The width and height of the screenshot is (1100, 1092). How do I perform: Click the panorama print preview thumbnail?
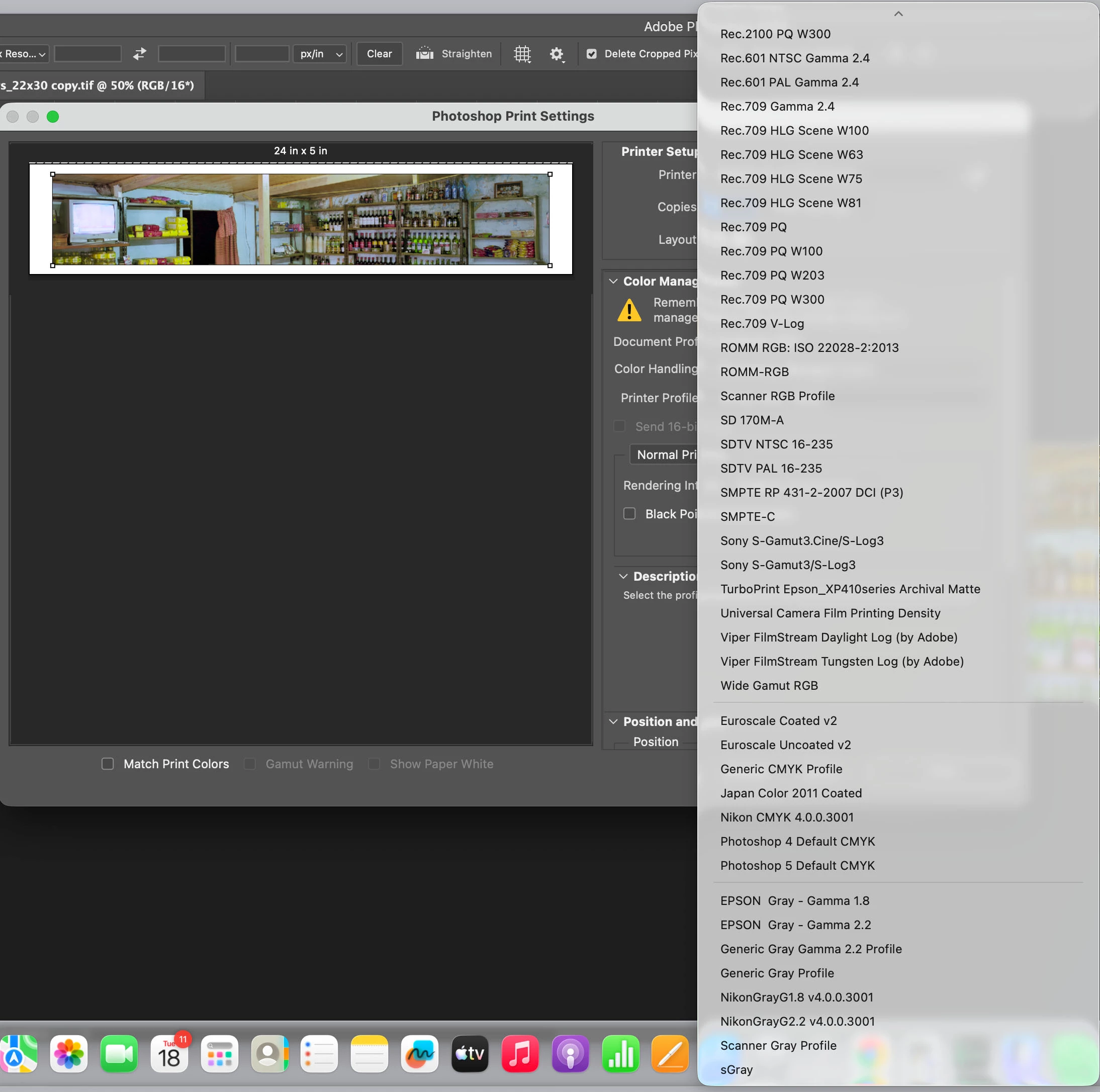[x=301, y=219]
